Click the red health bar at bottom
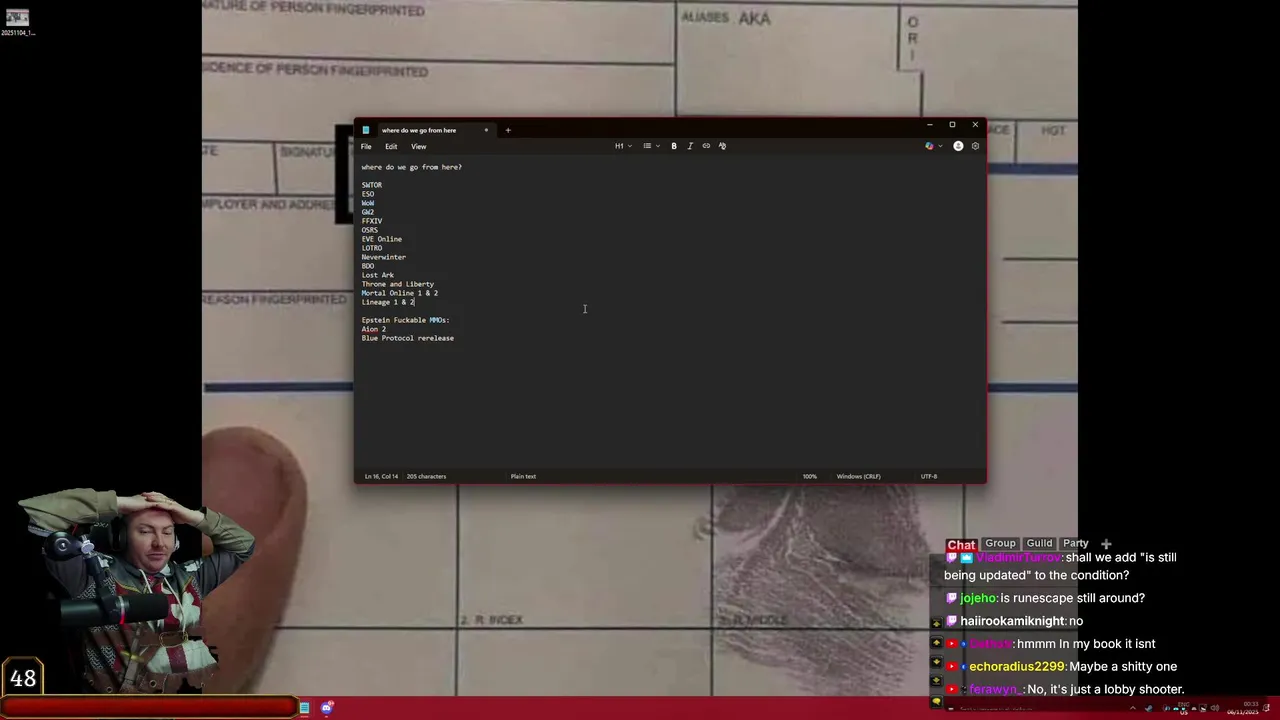The image size is (1280, 720). 148,707
